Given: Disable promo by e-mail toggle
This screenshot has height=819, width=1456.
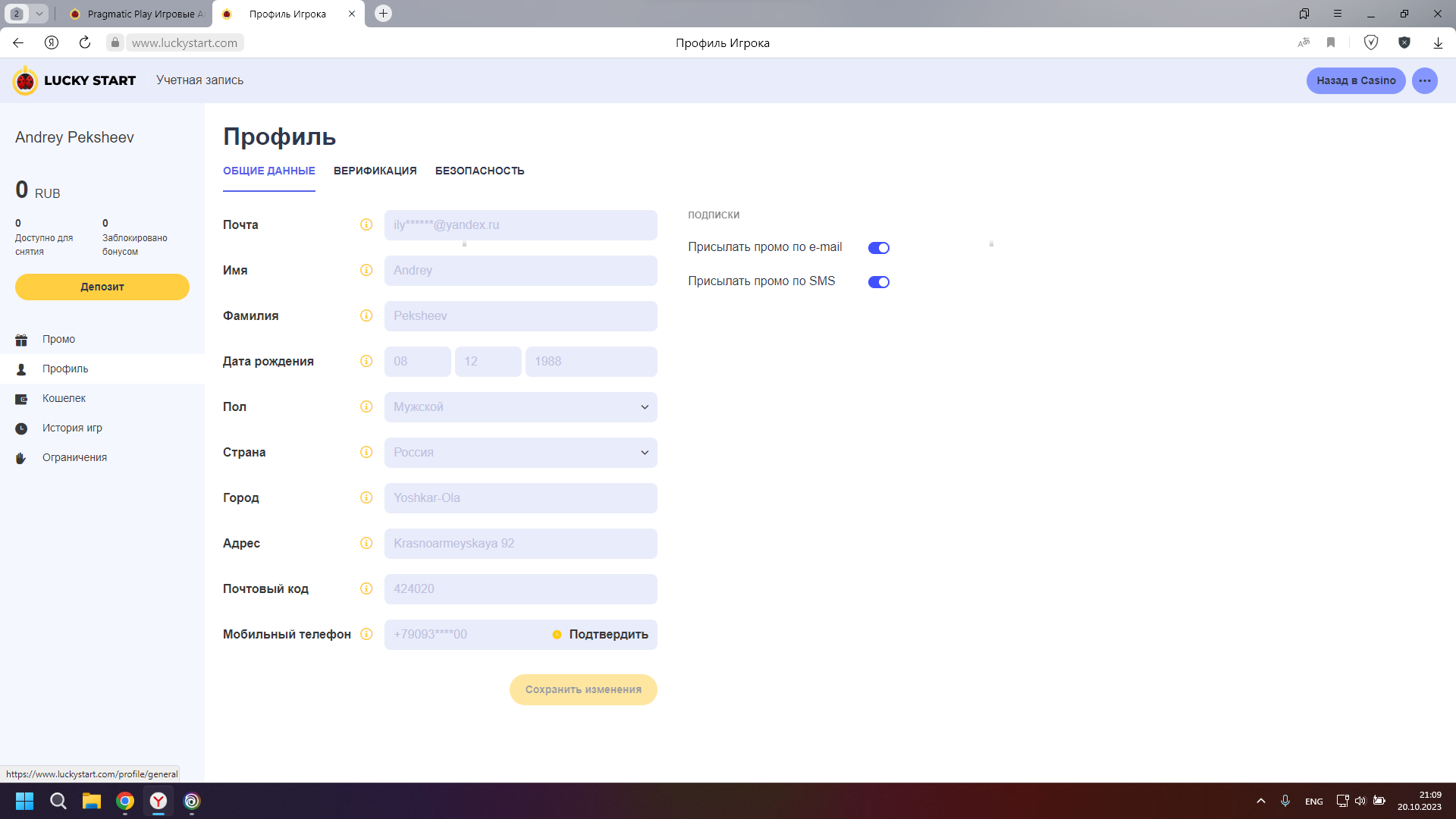Looking at the screenshot, I should click(878, 248).
